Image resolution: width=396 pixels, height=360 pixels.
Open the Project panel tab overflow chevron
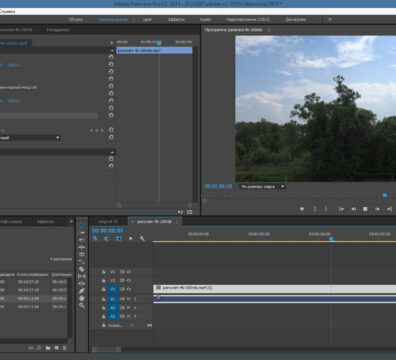click(71, 221)
